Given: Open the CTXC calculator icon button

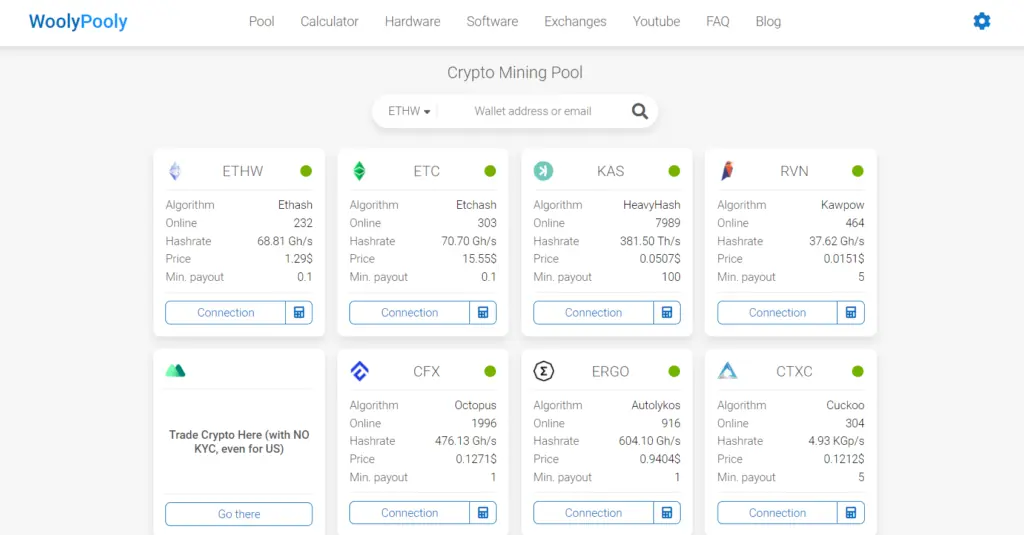Looking at the screenshot, I should click(851, 513).
